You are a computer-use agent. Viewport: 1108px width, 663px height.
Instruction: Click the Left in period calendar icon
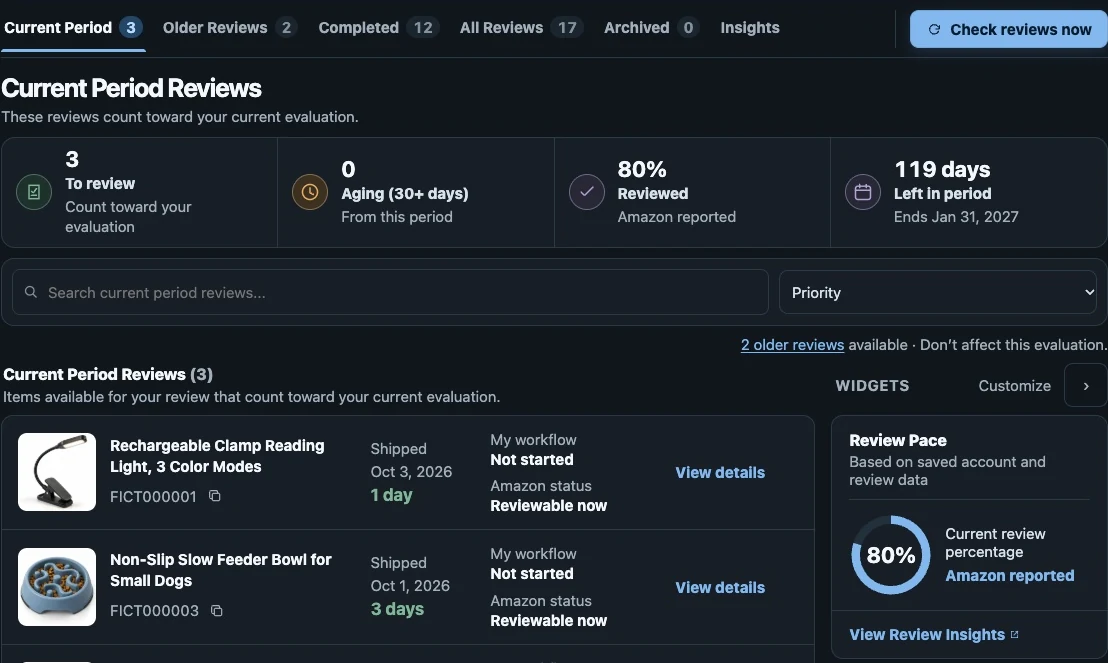[863, 192]
